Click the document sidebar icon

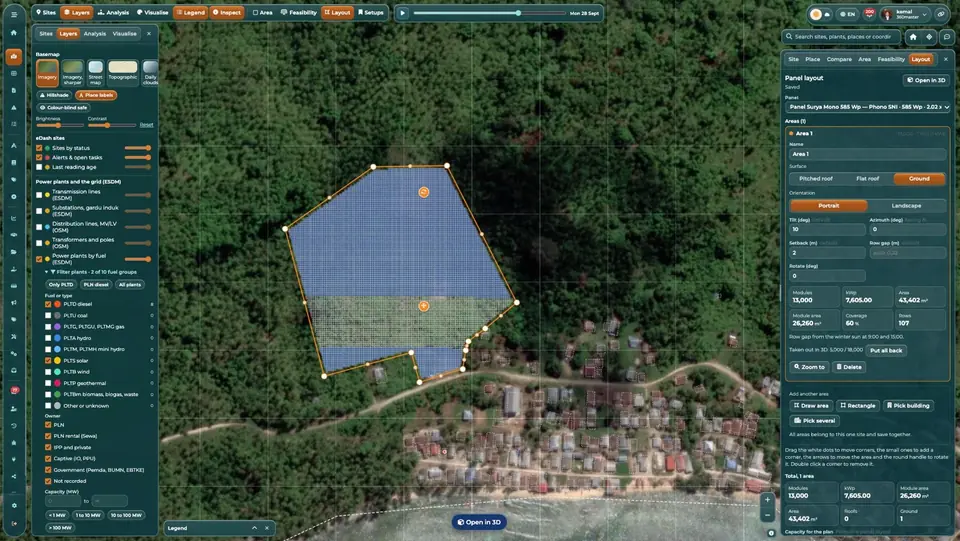click(13, 90)
